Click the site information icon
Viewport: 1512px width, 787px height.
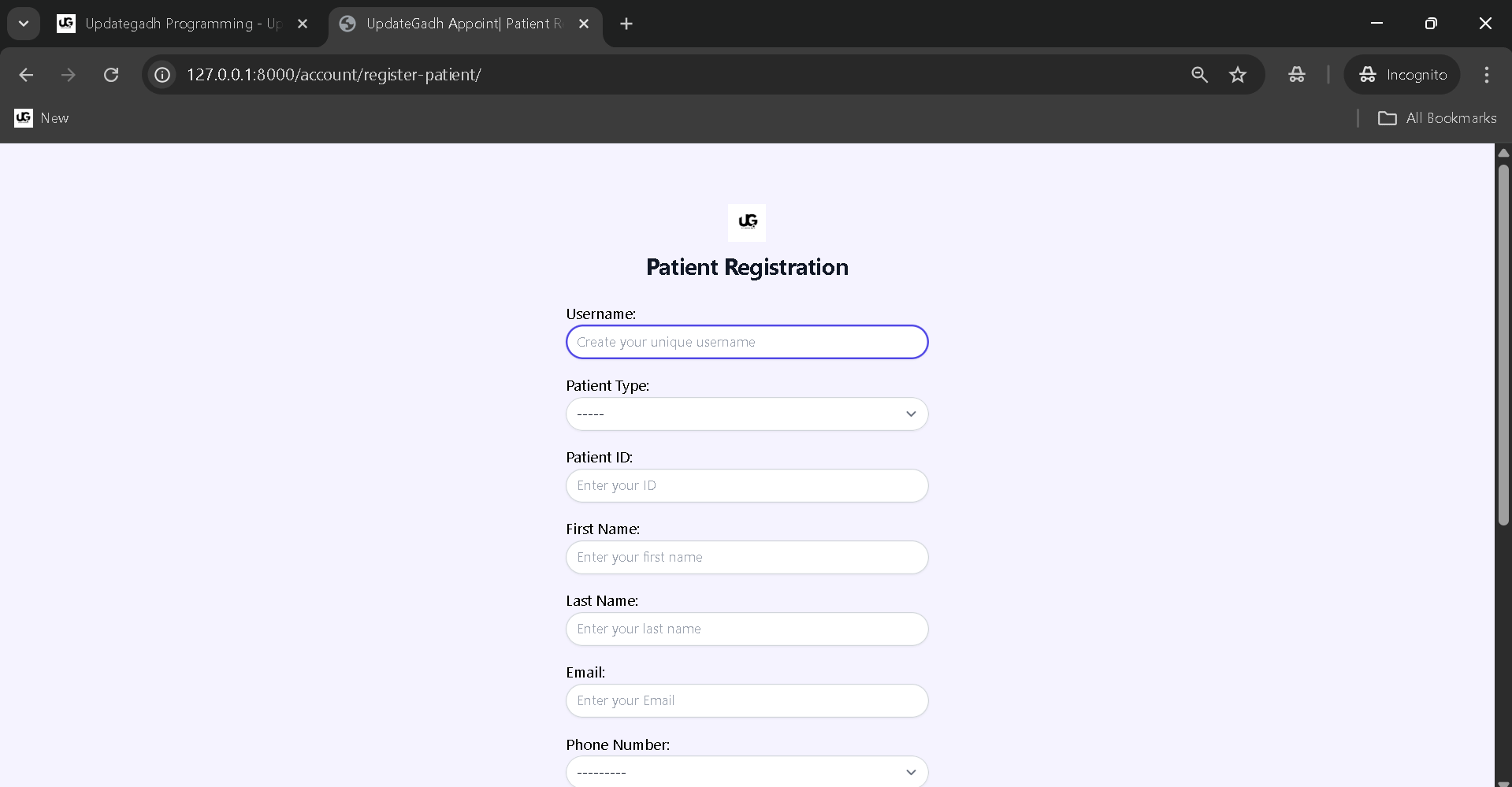tap(162, 75)
